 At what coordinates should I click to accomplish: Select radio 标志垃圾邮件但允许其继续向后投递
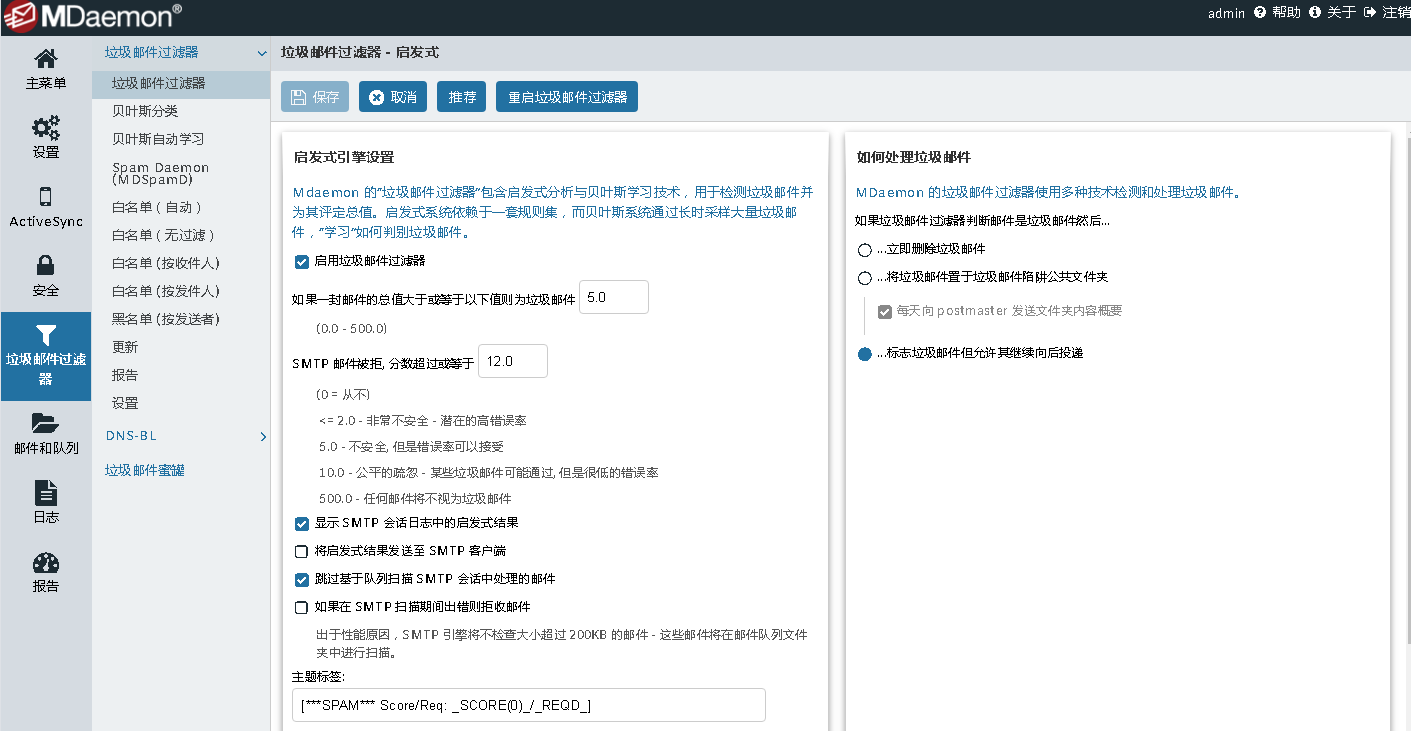(865, 354)
